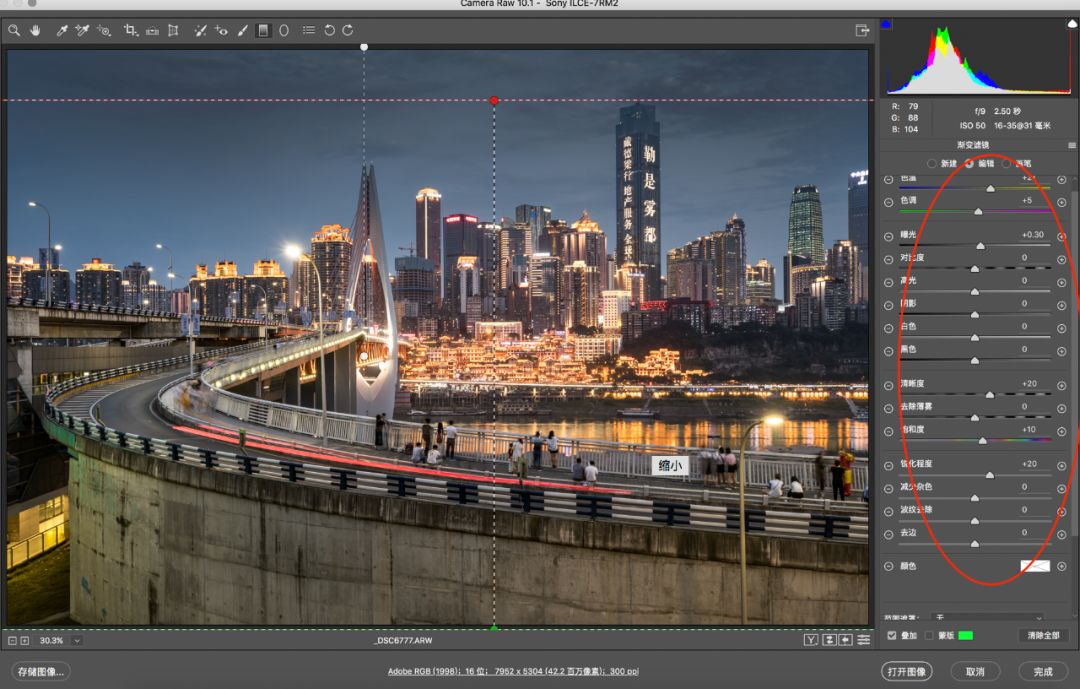
Task: Swap before and after settings icon
Action: coord(829,640)
